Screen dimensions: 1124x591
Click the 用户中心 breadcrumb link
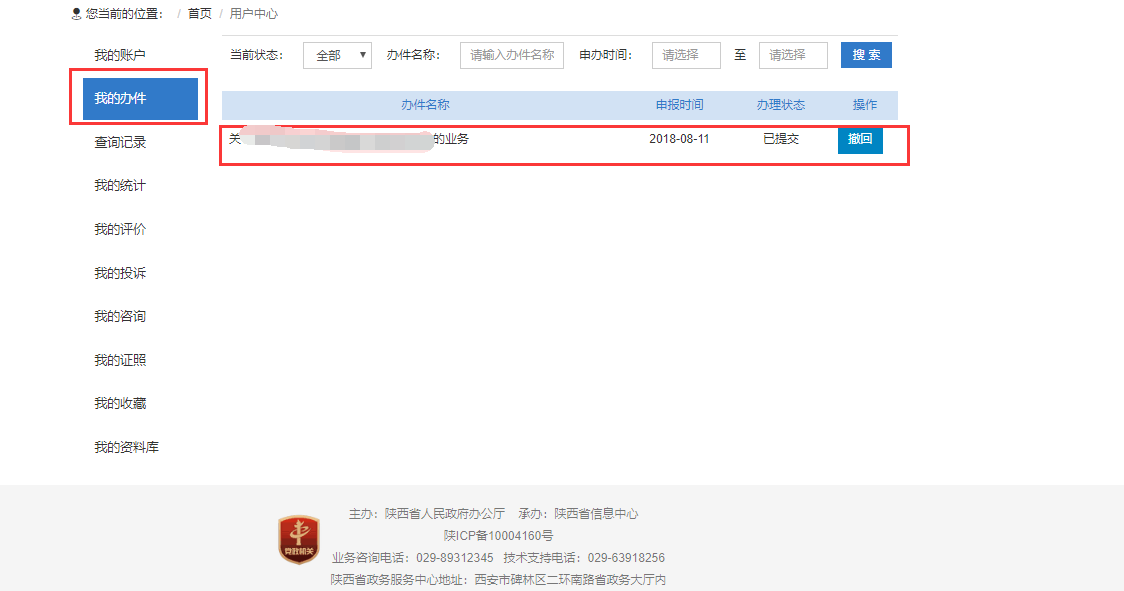tap(254, 14)
